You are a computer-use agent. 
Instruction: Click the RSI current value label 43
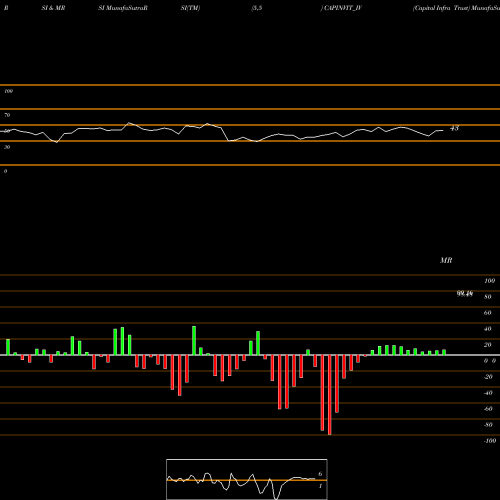454,128
